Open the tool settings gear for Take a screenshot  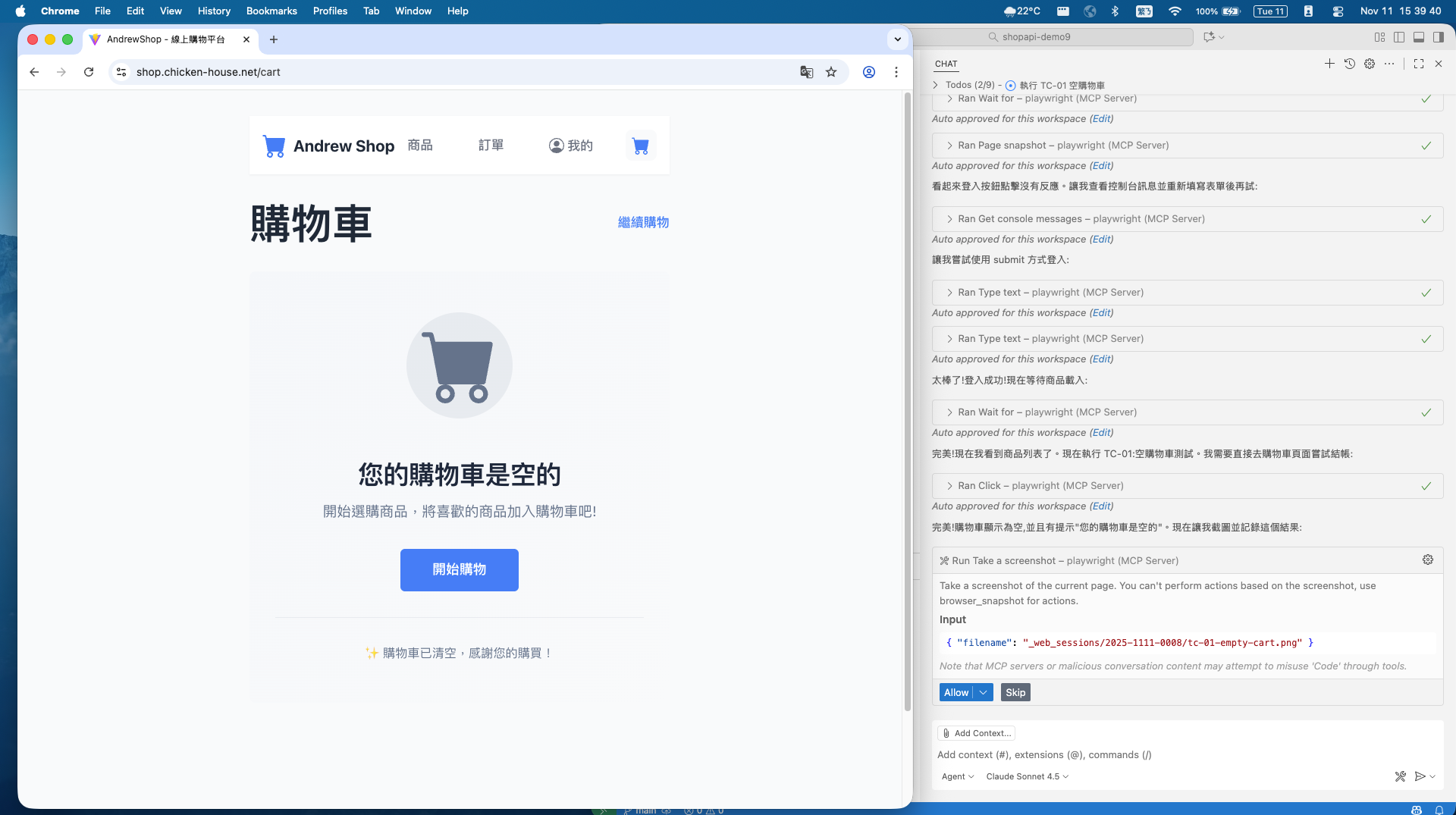[x=1428, y=560]
